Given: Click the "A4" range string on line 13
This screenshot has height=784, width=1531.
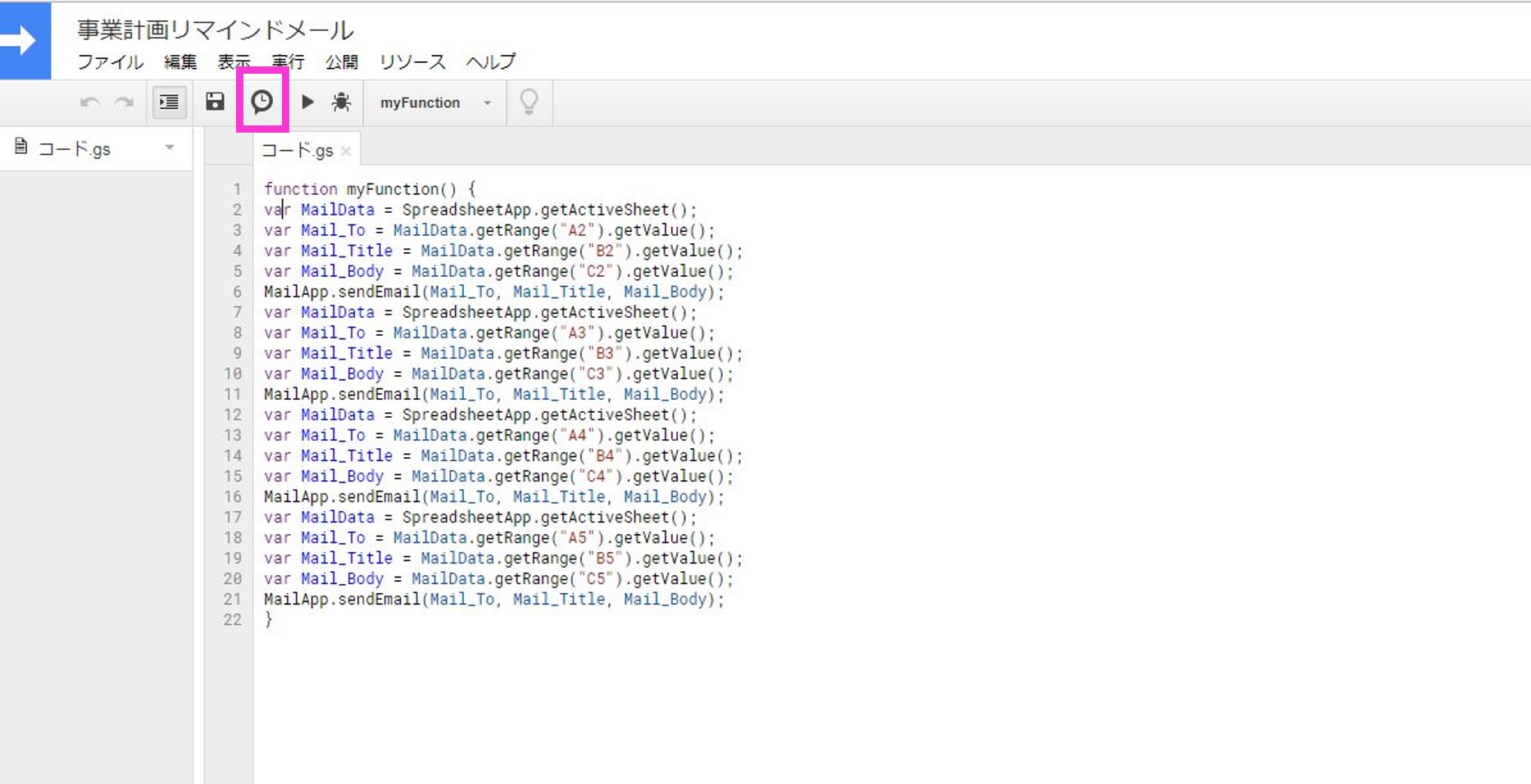Looking at the screenshot, I should pyautogui.click(x=578, y=435).
